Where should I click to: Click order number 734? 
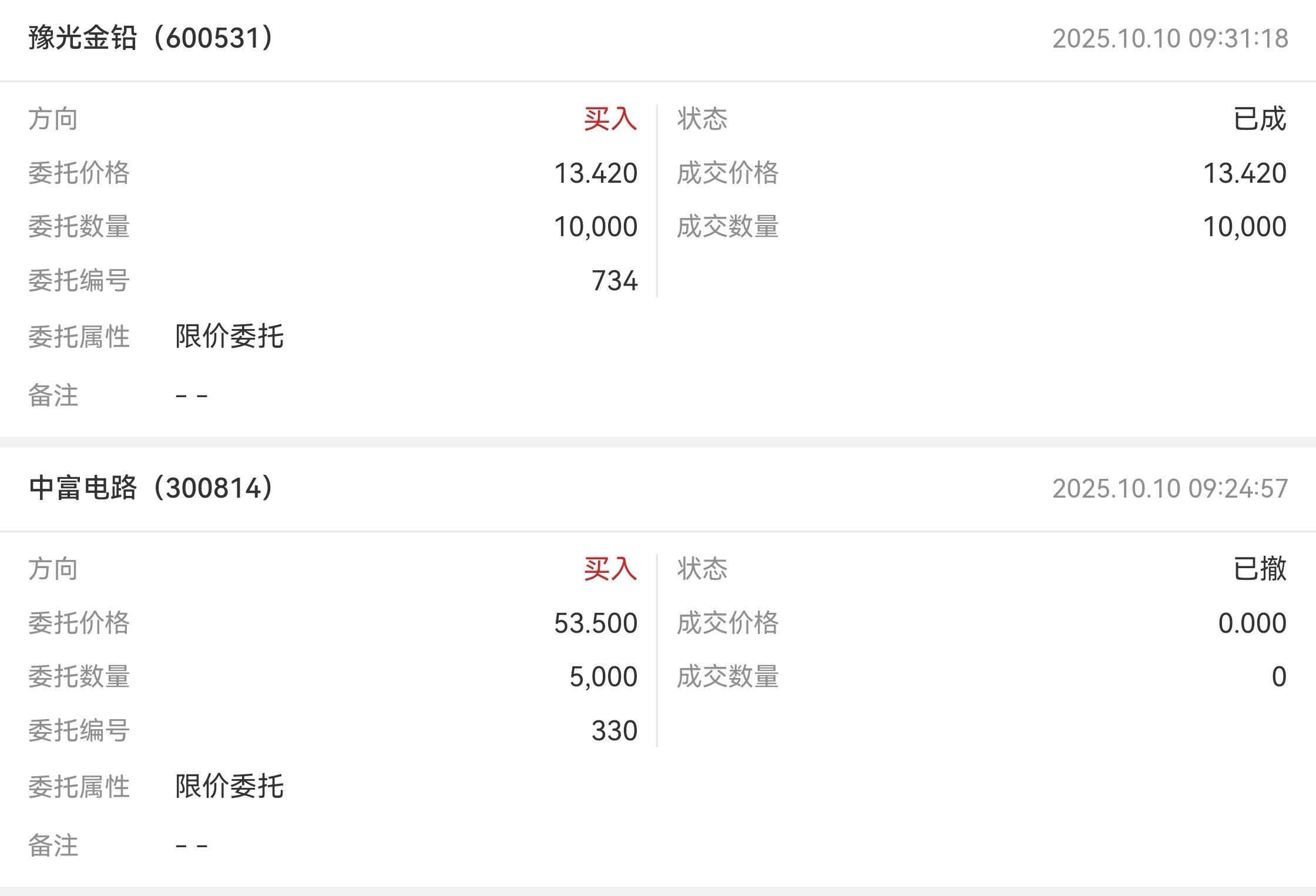[615, 281]
